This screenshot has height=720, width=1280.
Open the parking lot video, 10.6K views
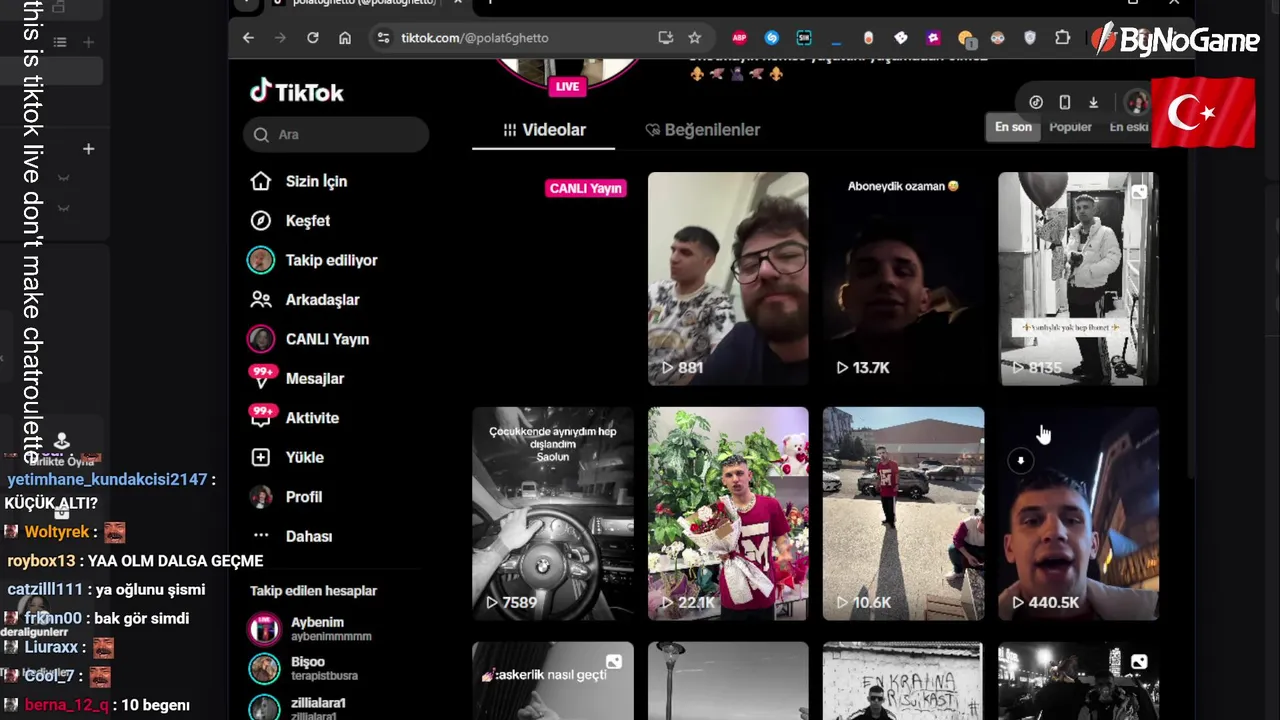903,513
